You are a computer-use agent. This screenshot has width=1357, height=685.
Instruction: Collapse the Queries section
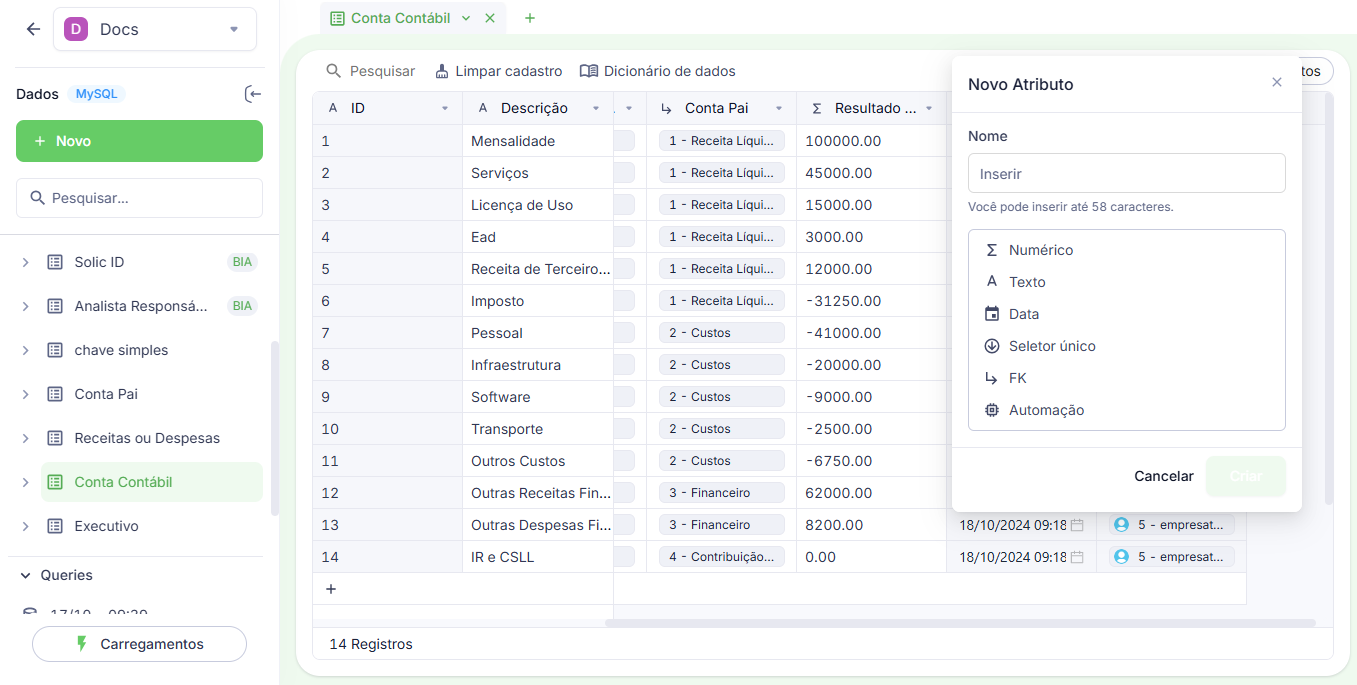click(25, 575)
